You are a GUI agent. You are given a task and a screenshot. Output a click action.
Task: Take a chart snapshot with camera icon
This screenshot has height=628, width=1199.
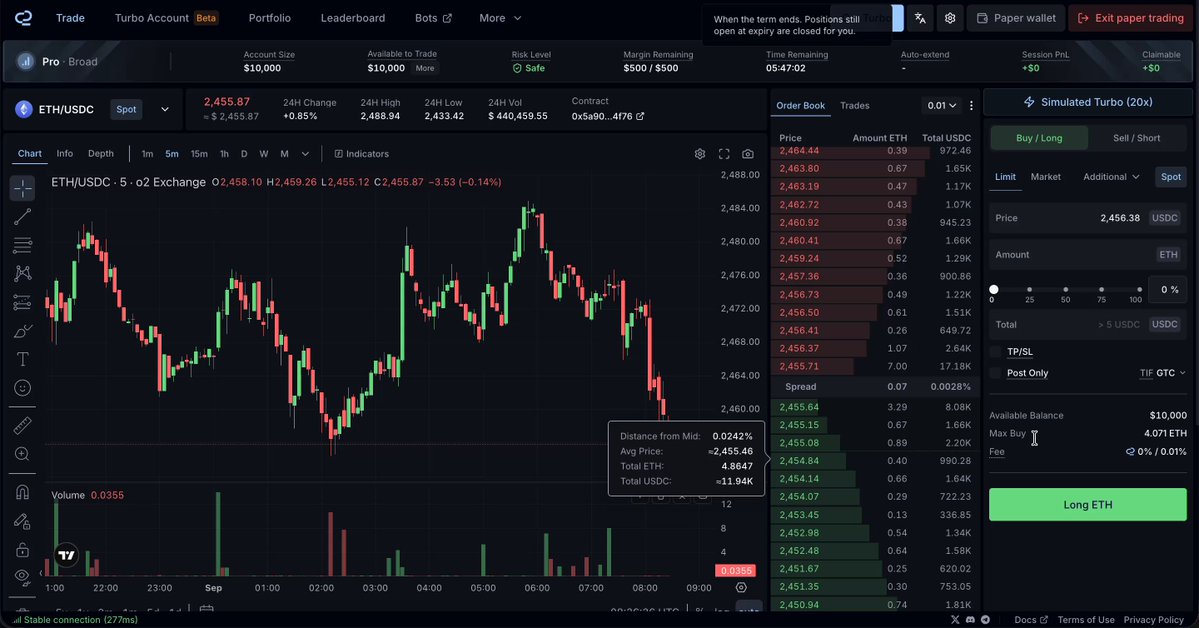[748, 154]
